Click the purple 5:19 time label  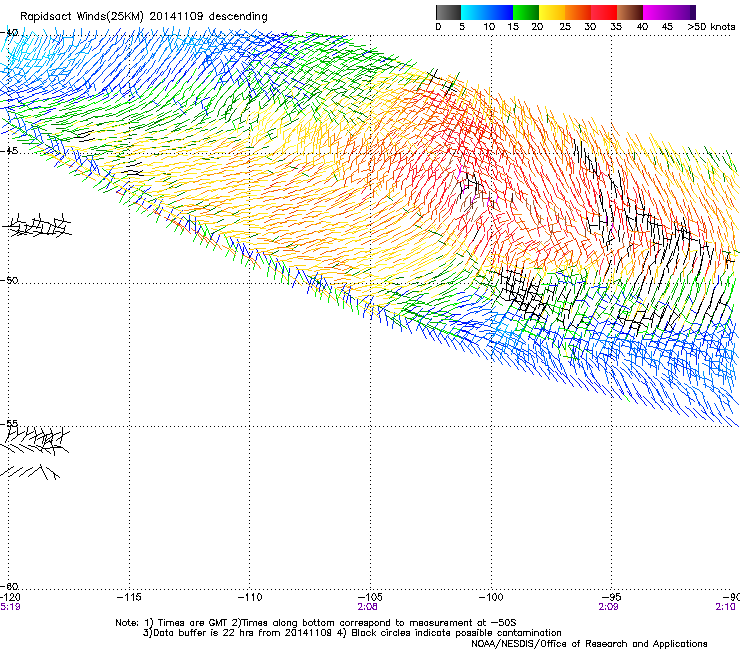pyautogui.click(x=10, y=607)
